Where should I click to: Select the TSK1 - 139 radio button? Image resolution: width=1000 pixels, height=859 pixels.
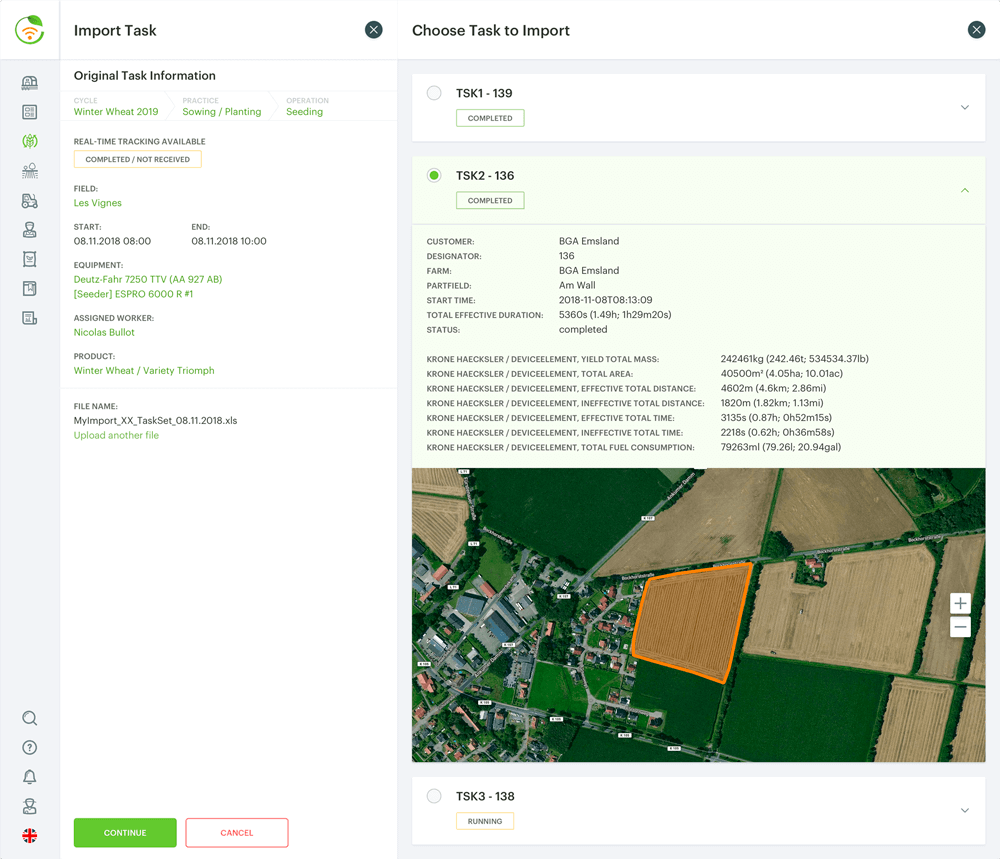[434, 93]
